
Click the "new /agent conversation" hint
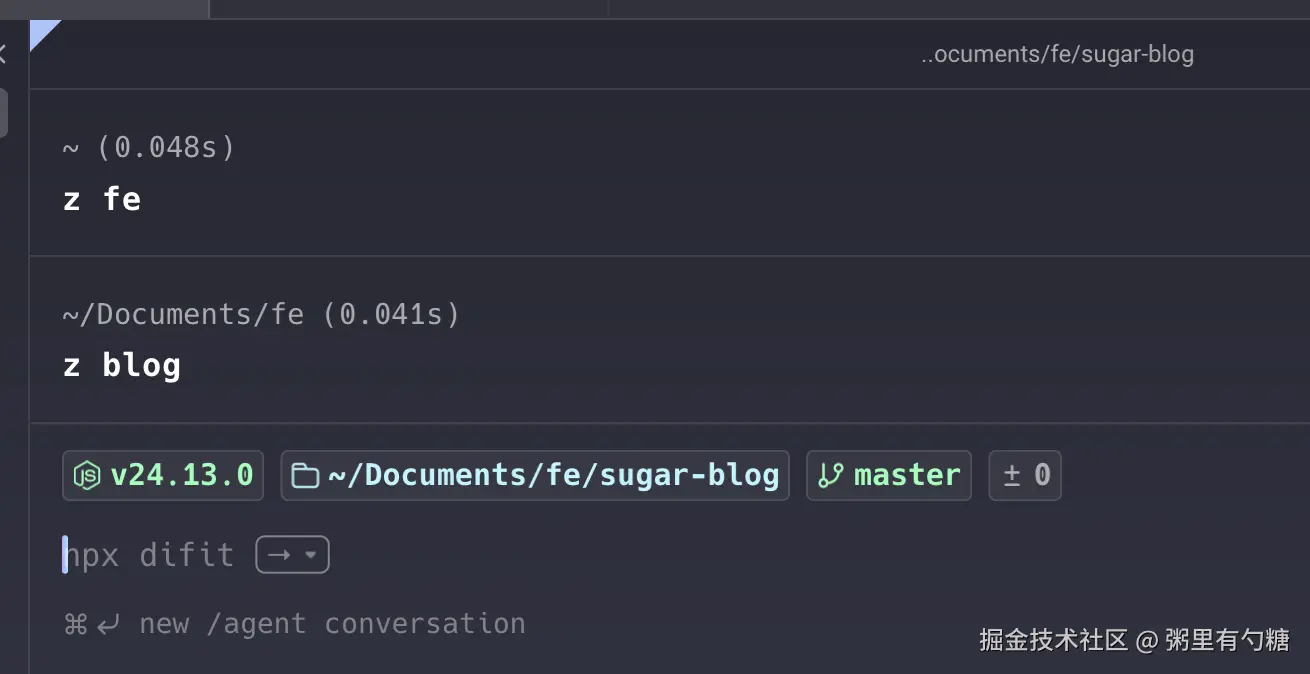[x=332, y=625]
